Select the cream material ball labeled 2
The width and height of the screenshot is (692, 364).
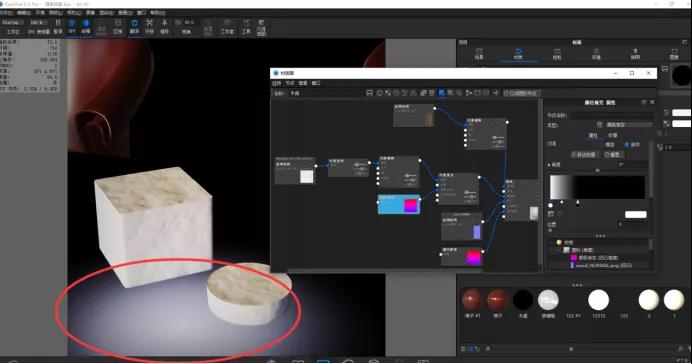649,300
